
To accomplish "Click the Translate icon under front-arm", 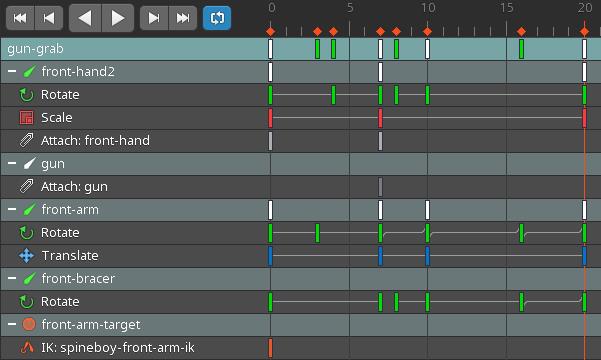I will (26, 256).
